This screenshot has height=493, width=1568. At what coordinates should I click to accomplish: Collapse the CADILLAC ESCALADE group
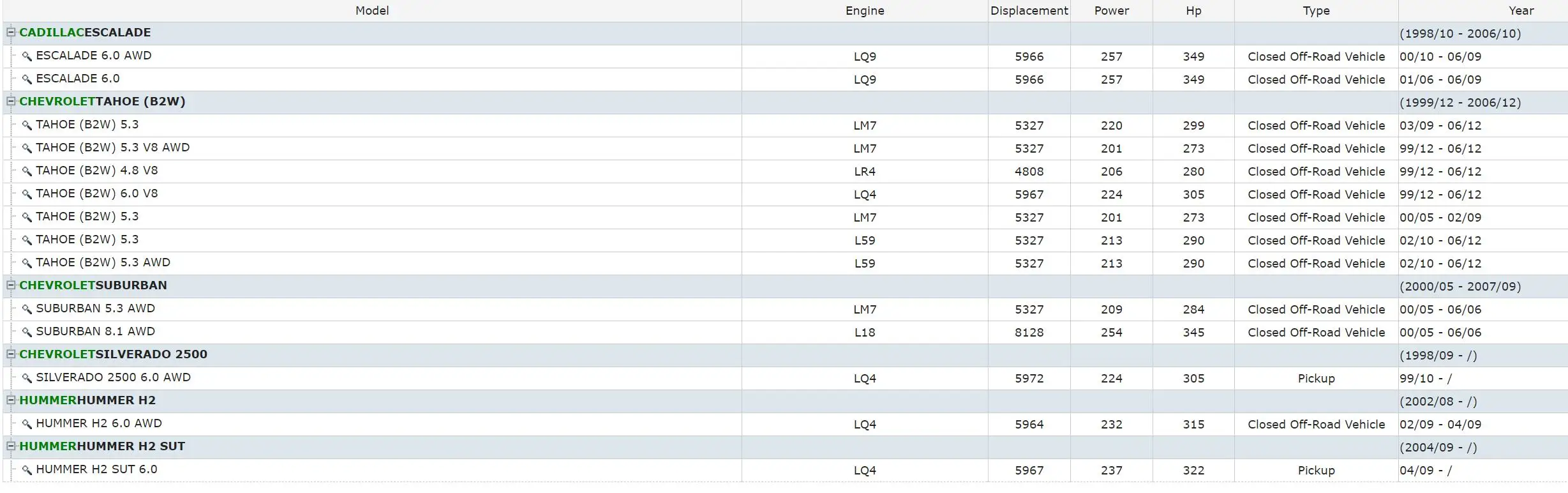point(11,32)
